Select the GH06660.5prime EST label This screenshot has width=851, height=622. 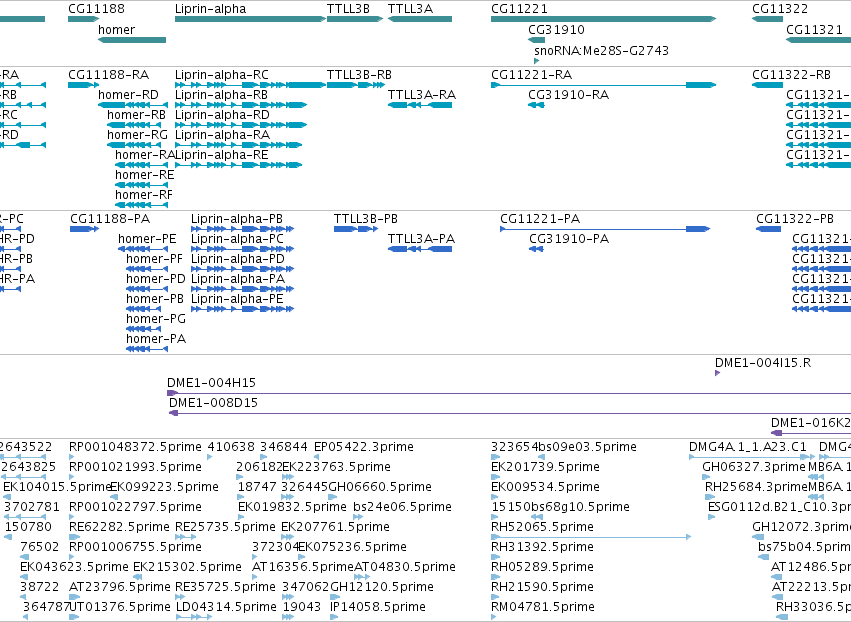380,487
